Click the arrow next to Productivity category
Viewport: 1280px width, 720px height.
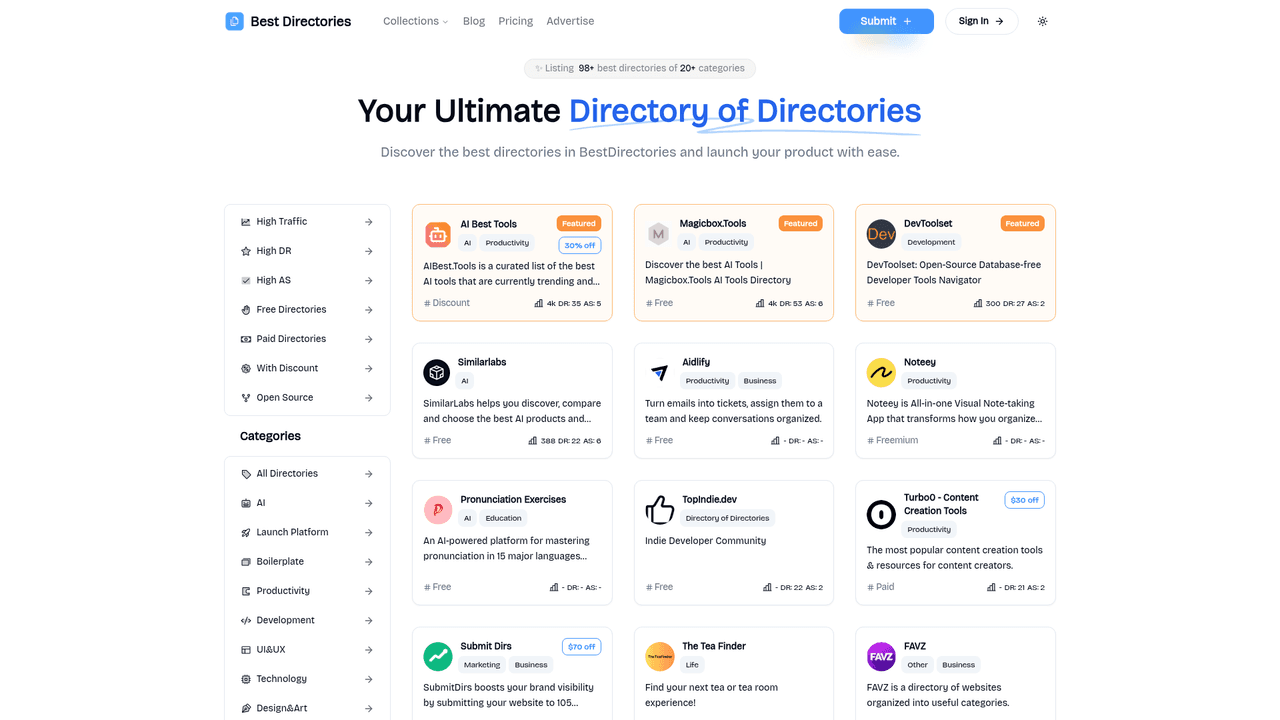[x=369, y=591]
